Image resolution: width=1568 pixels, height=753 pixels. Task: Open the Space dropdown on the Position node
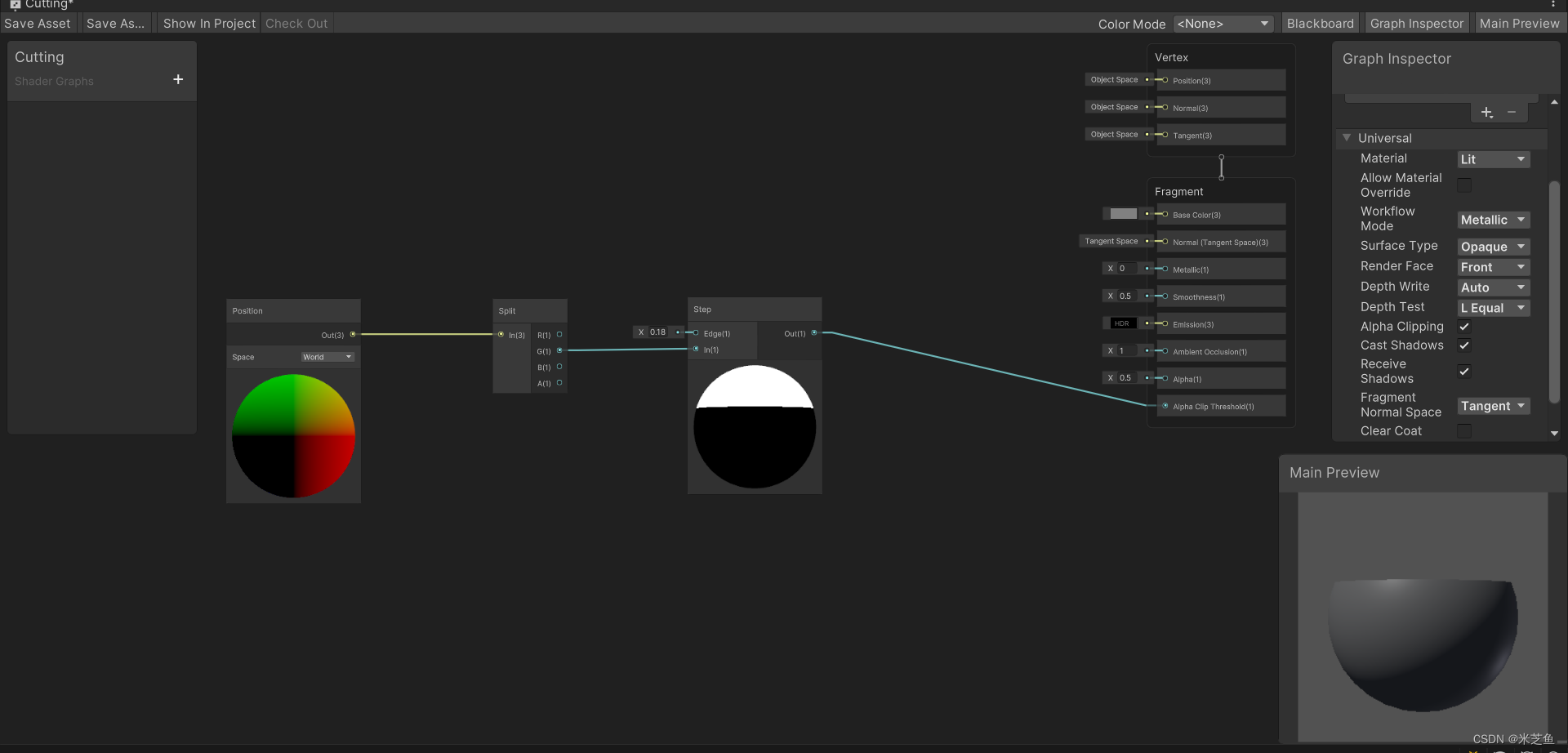(x=327, y=357)
